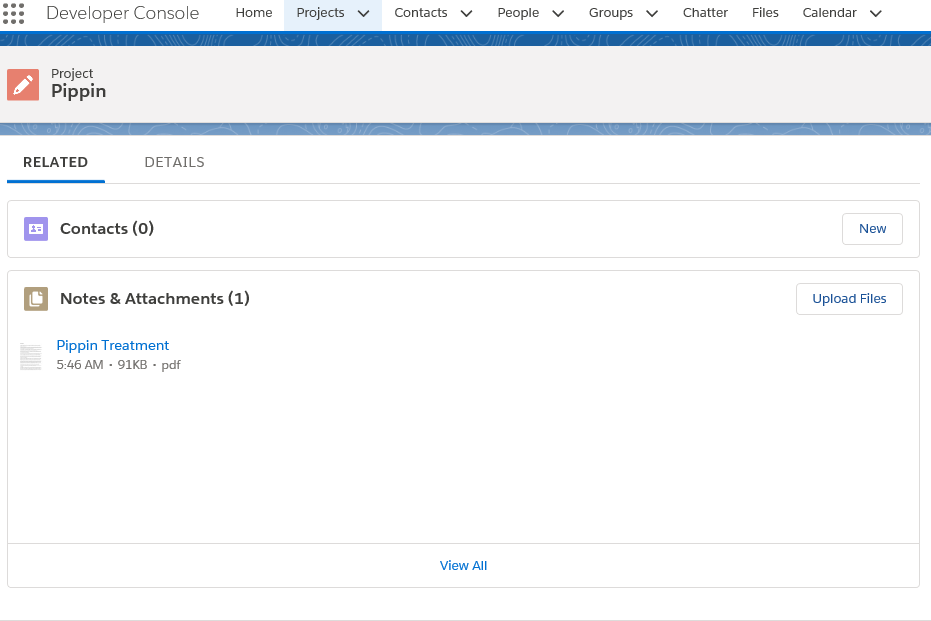Click the Pippin project title
Screen dimensions: 931x621
(x=78, y=91)
